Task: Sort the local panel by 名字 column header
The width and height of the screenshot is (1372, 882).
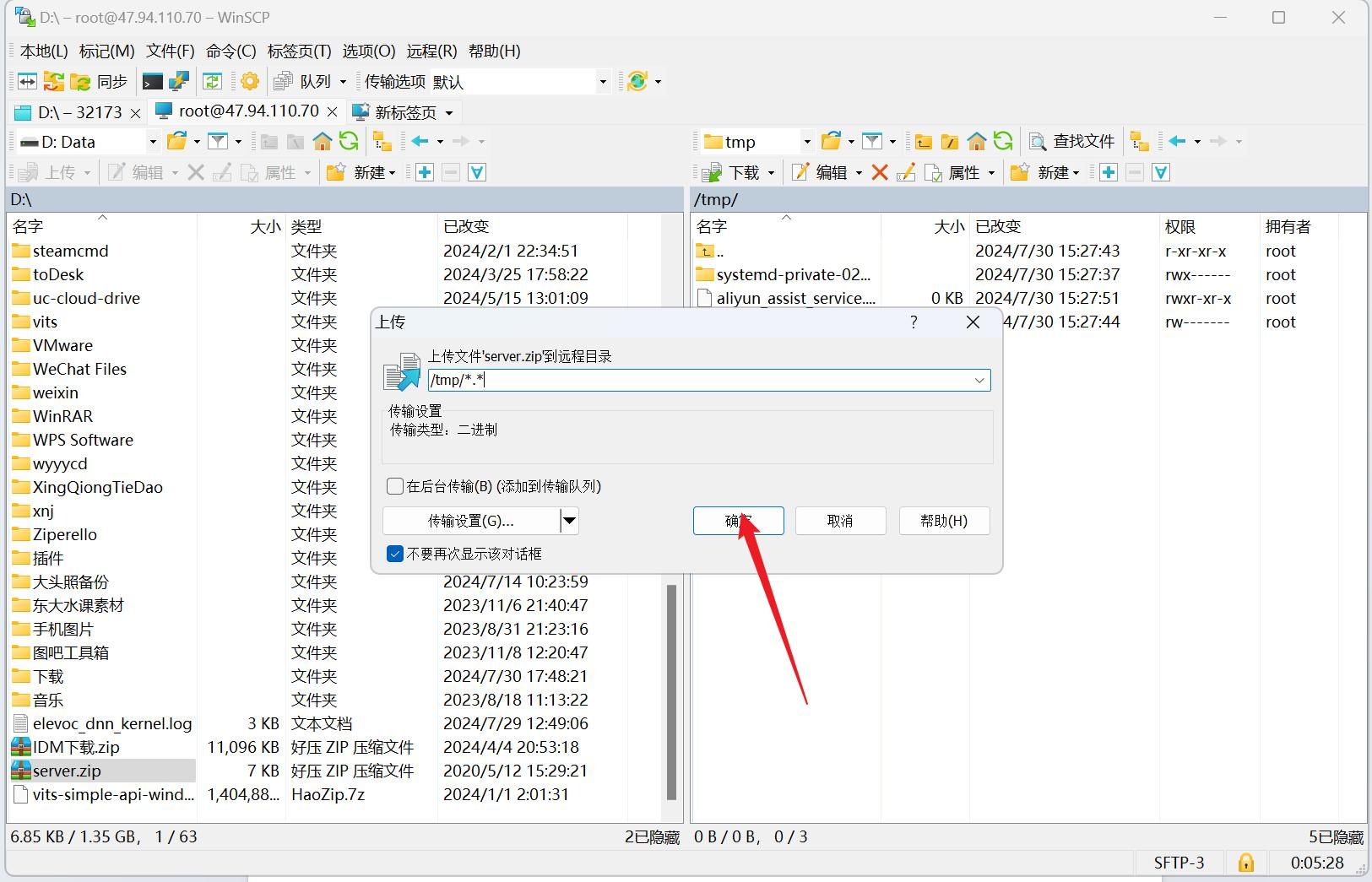Action: coord(102,226)
